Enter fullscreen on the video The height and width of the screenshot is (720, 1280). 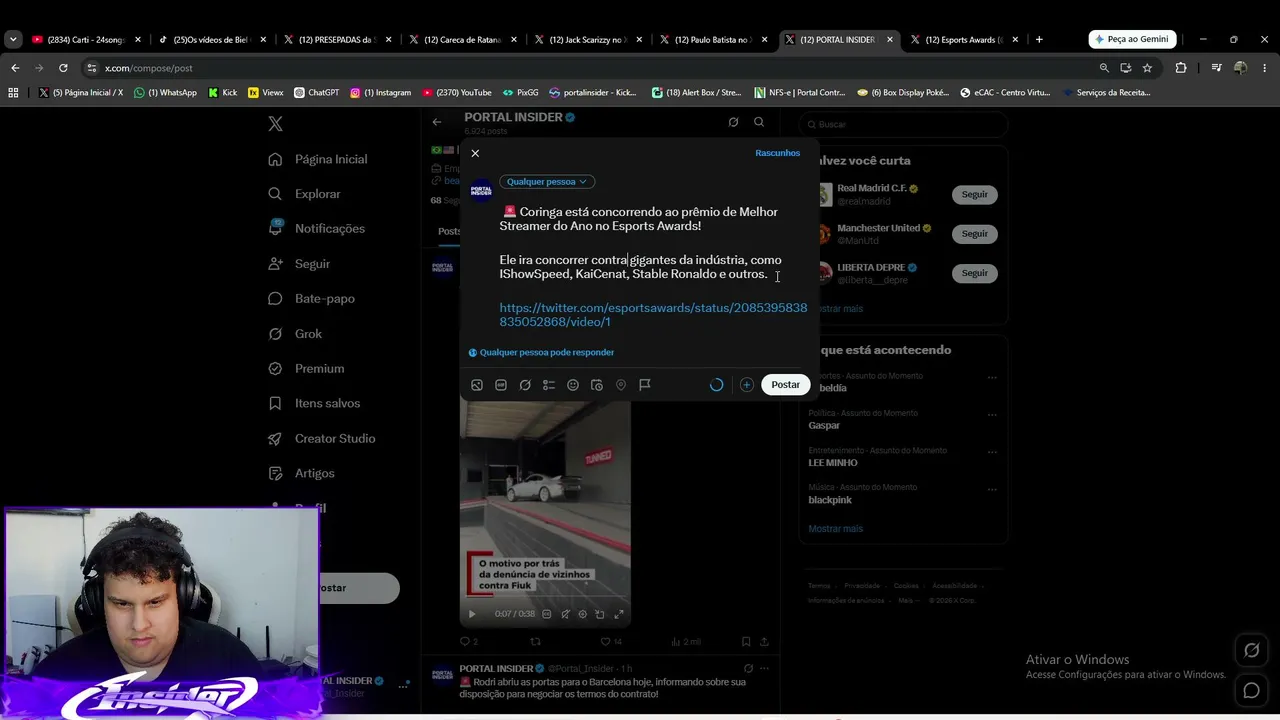pos(618,614)
